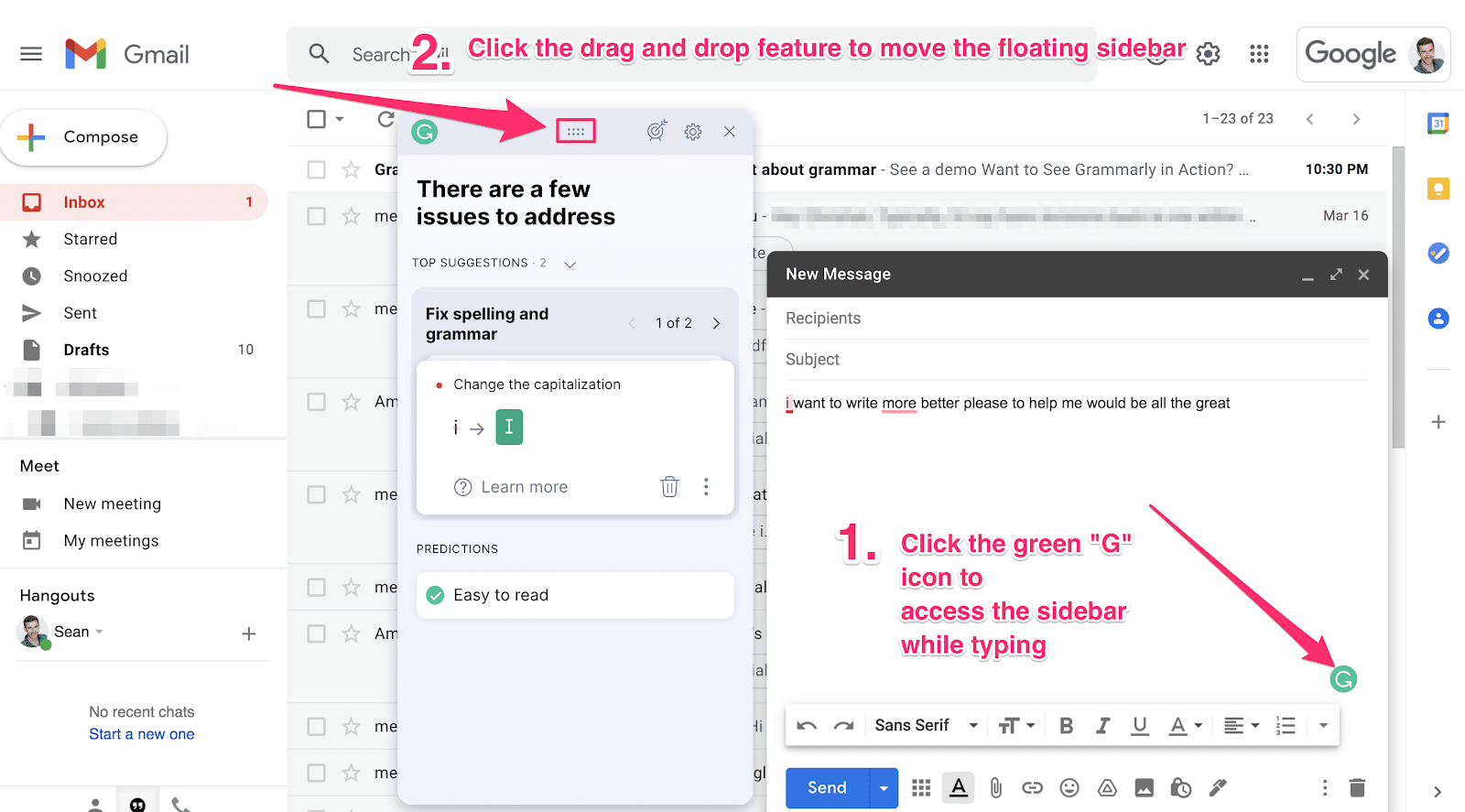The width and height of the screenshot is (1465, 812).
Task: Open the Drafts folder
Action: point(134,350)
